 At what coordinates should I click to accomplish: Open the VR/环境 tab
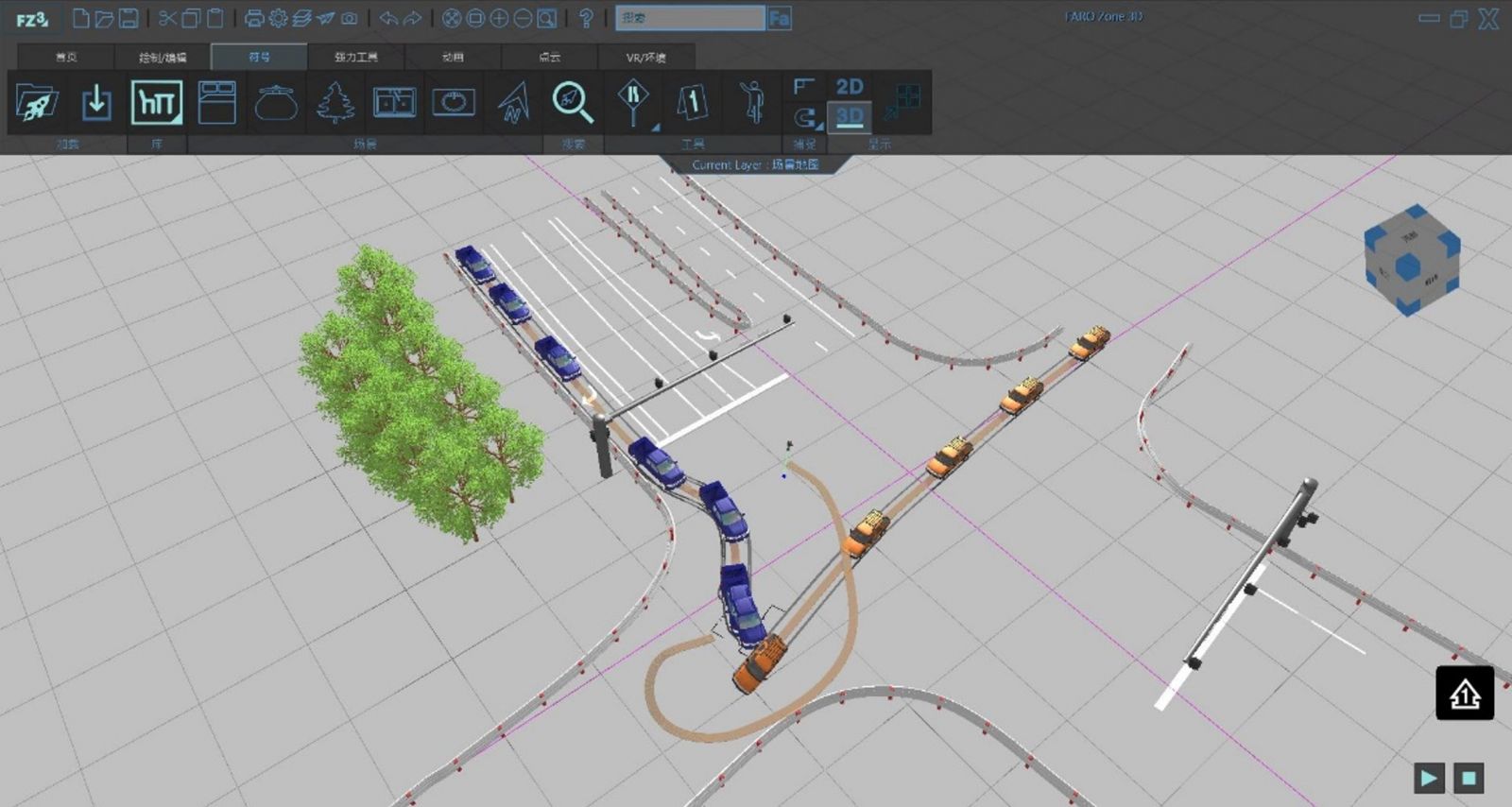point(646,57)
